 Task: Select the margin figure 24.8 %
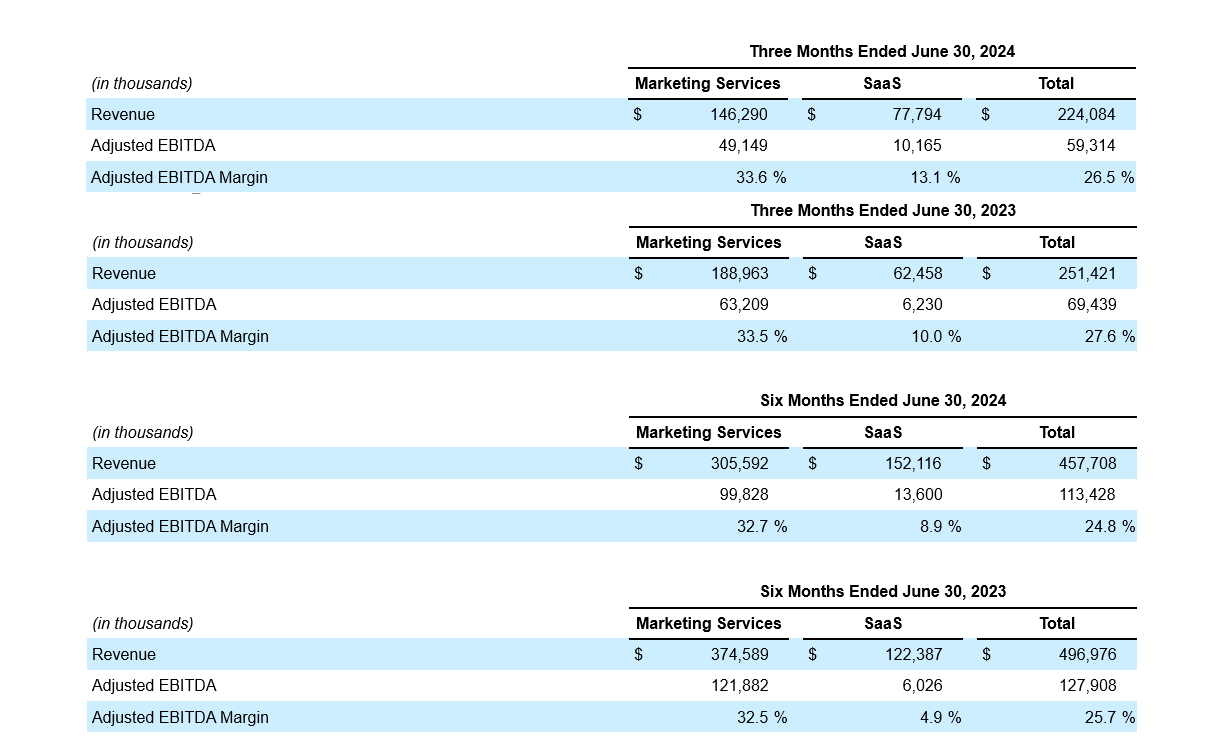click(1110, 527)
